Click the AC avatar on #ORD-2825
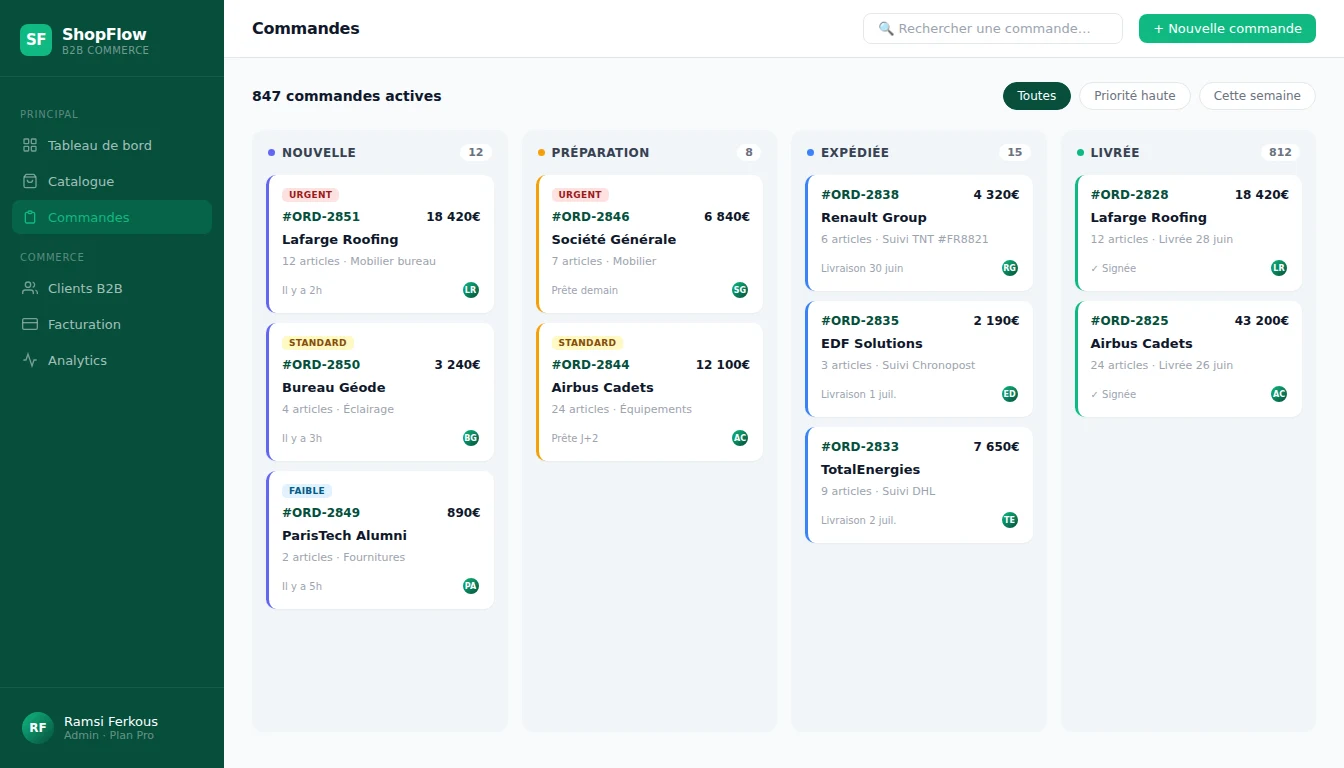The height and width of the screenshot is (768, 1344). tap(1279, 394)
